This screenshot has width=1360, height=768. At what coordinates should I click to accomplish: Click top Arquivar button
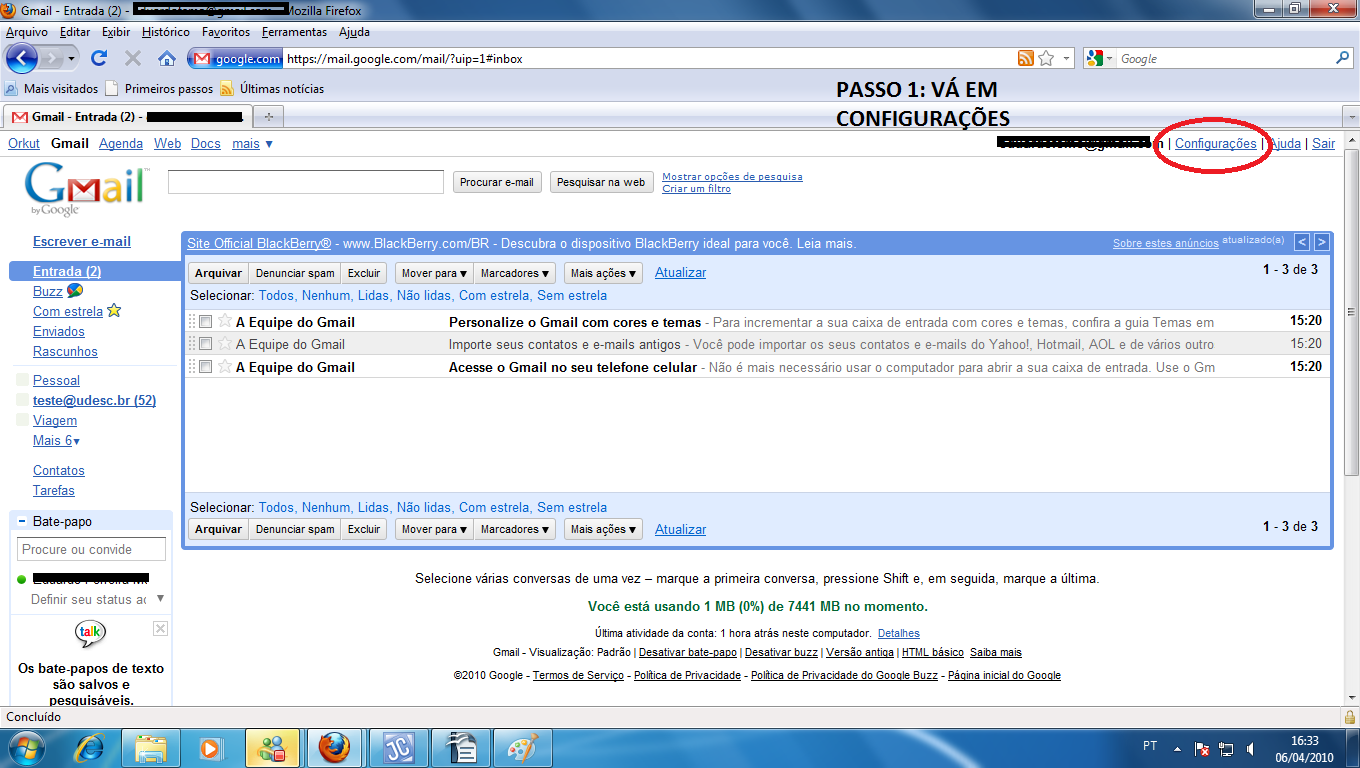pos(218,273)
